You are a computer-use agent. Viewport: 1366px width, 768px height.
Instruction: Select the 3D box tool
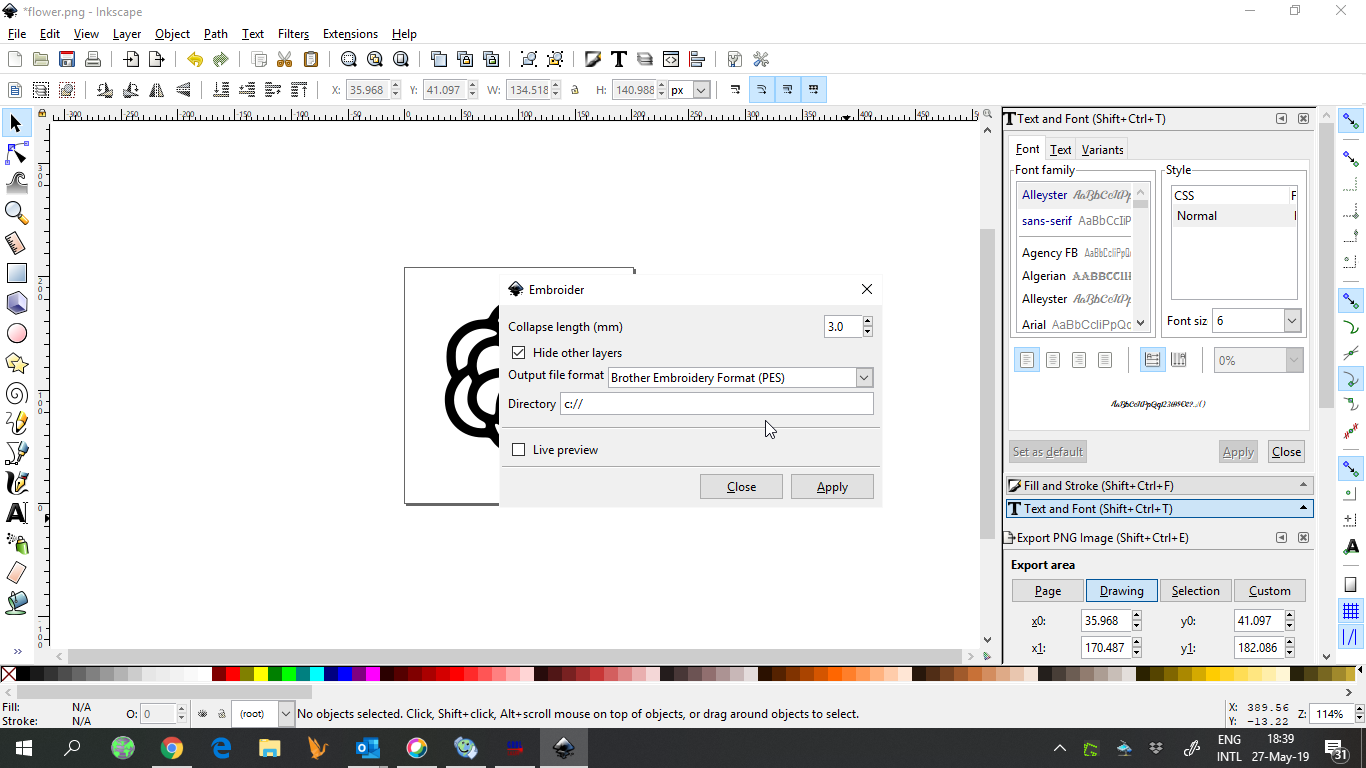pos(16,303)
